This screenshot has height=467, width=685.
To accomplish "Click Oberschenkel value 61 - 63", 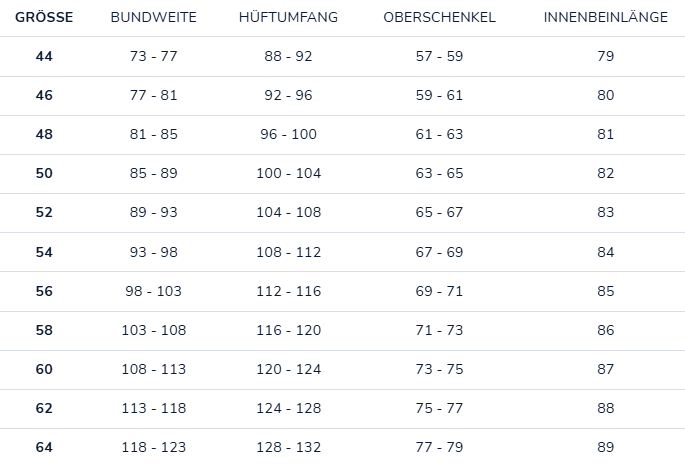I will point(439,134).
